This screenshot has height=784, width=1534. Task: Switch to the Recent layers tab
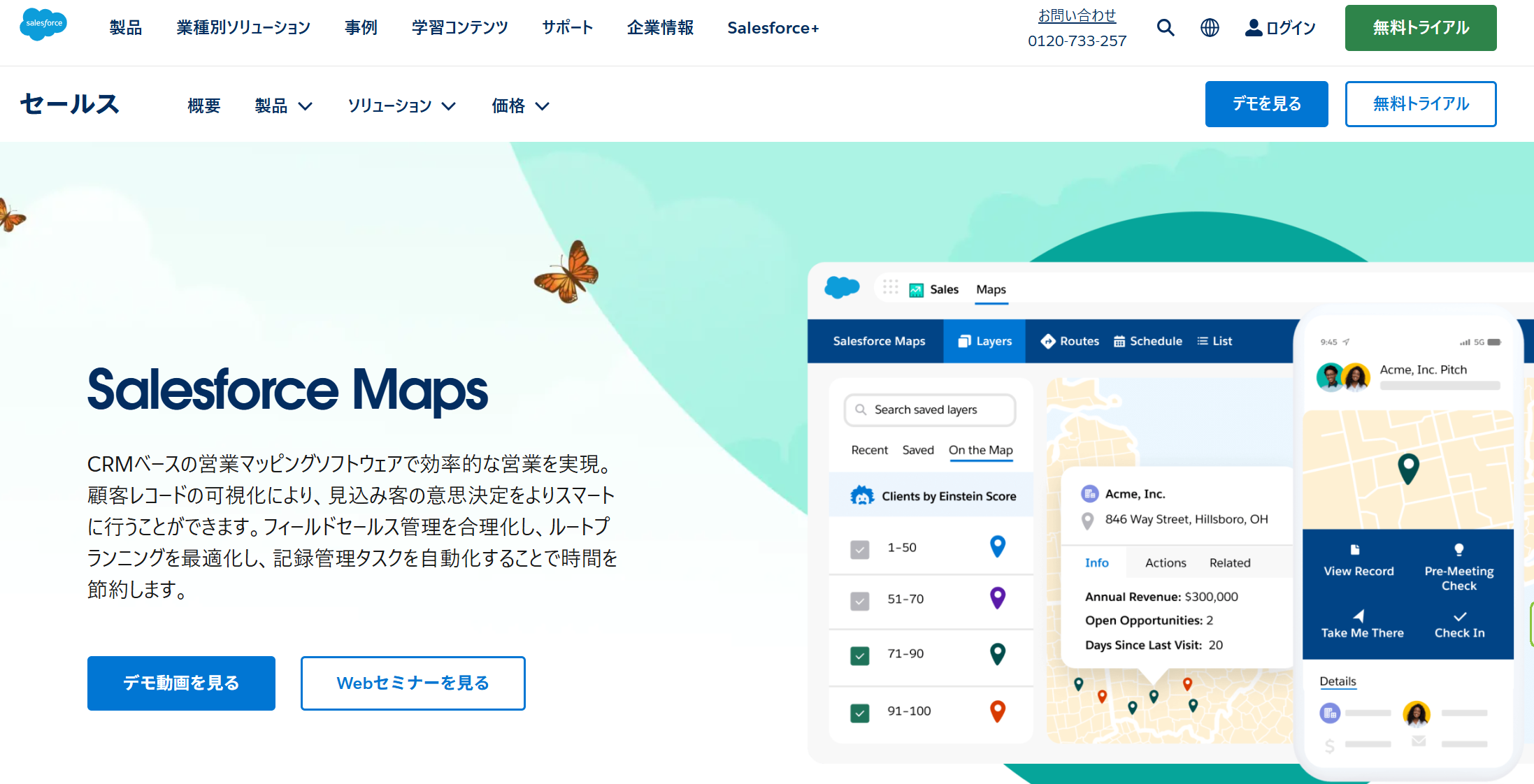point(869,450)
